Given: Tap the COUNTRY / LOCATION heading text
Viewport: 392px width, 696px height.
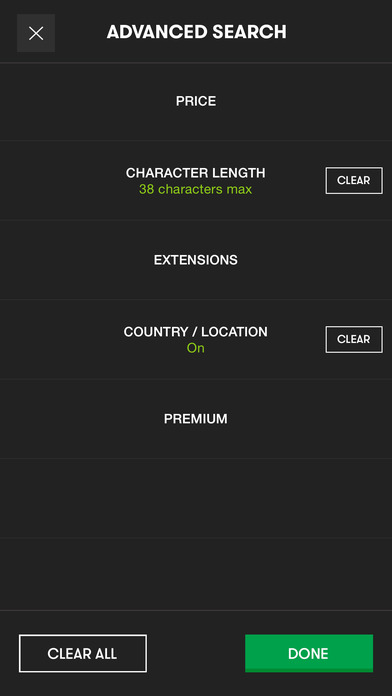Looking at the screenshot, I should pyautogui.click(x=196, y=332).
